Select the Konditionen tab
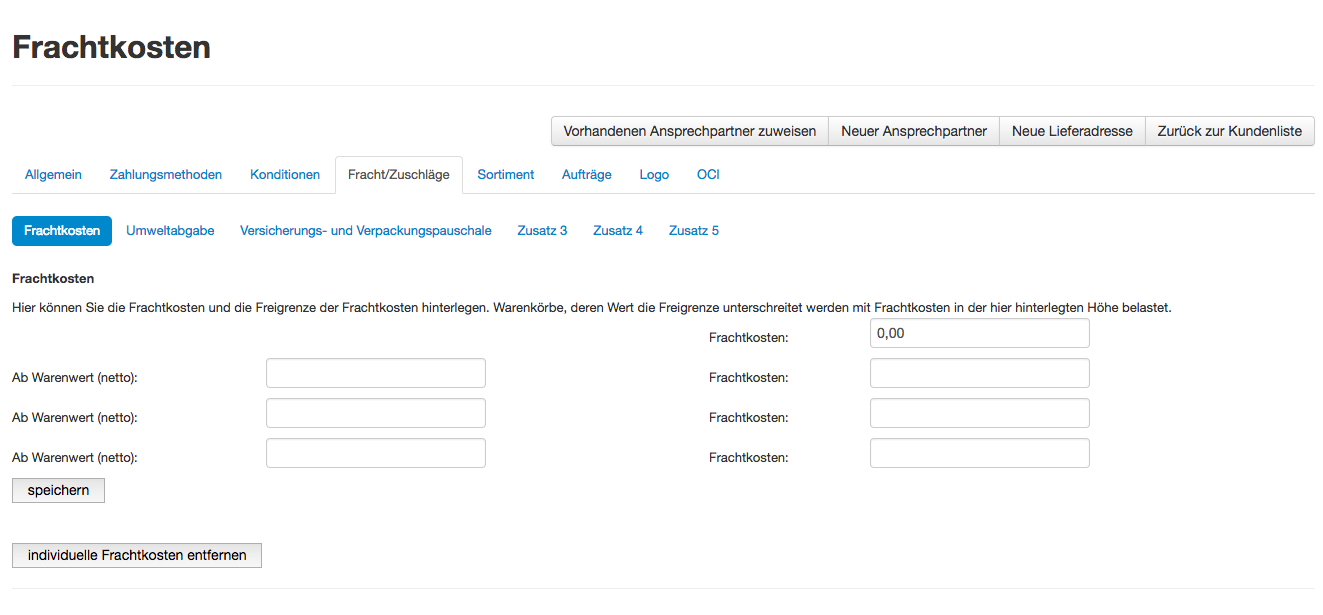The image size is (1323, 615). click(x=285, y=175)
